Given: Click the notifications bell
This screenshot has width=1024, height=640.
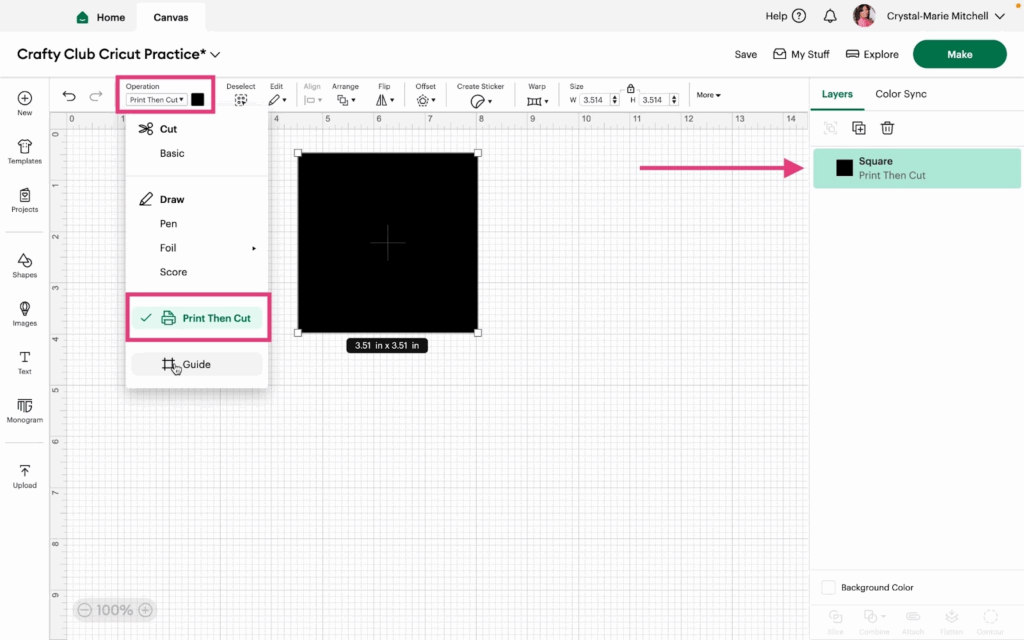Looking at the screenshot, I should coord(830,16).
